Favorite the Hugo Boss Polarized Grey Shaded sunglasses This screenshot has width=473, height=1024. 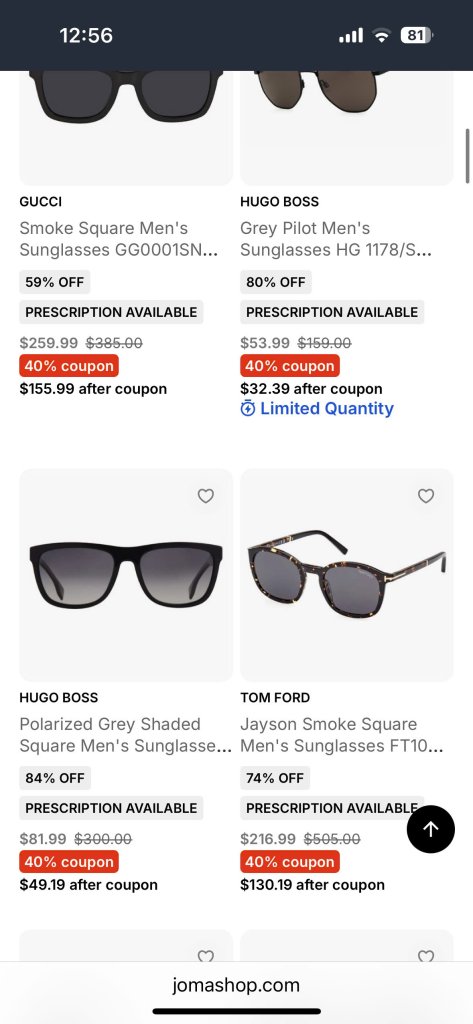(206, 496)
